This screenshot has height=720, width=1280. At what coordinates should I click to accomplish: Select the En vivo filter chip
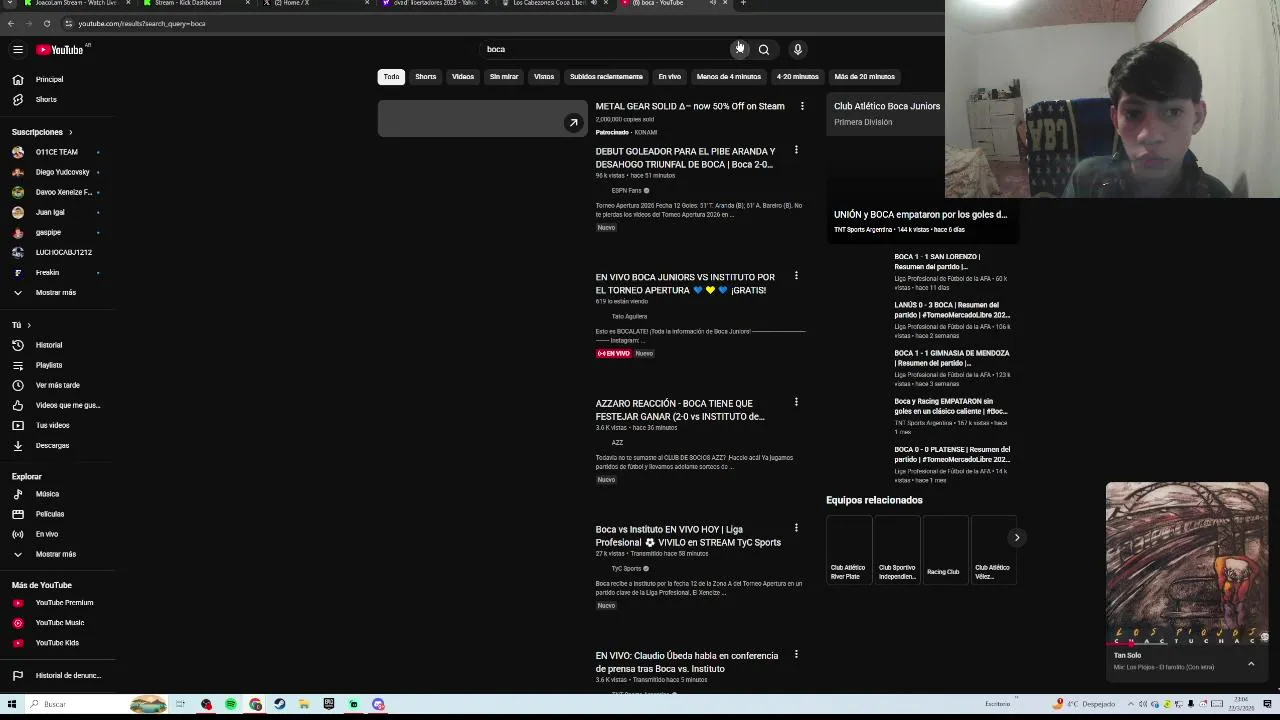tap(670, 77)
